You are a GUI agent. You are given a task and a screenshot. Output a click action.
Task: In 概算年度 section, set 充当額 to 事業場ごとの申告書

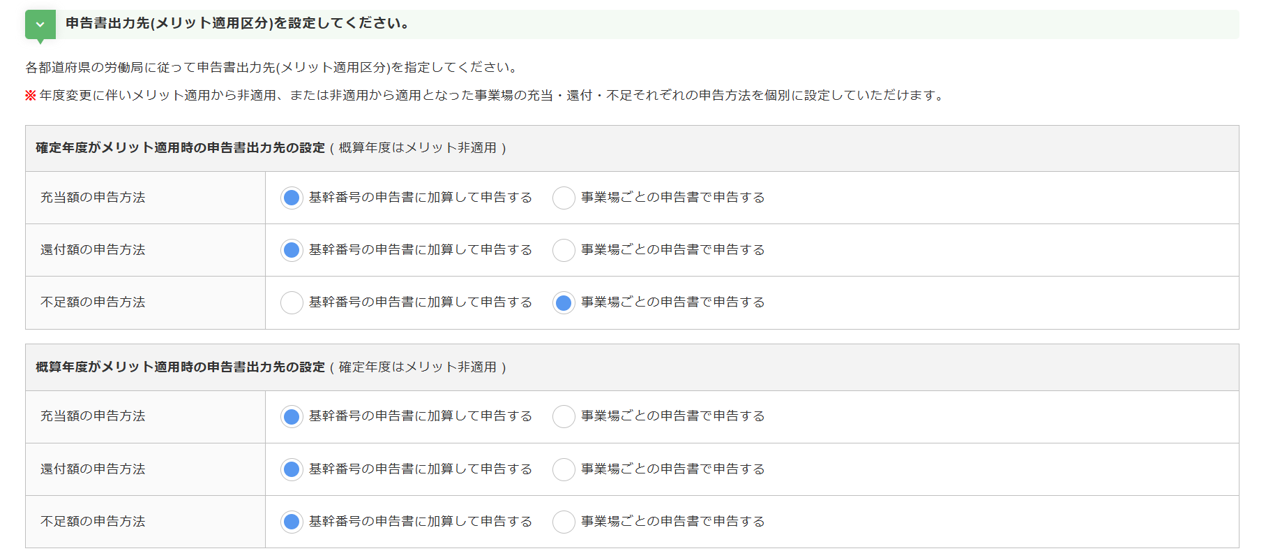click(x=564, y=416)
